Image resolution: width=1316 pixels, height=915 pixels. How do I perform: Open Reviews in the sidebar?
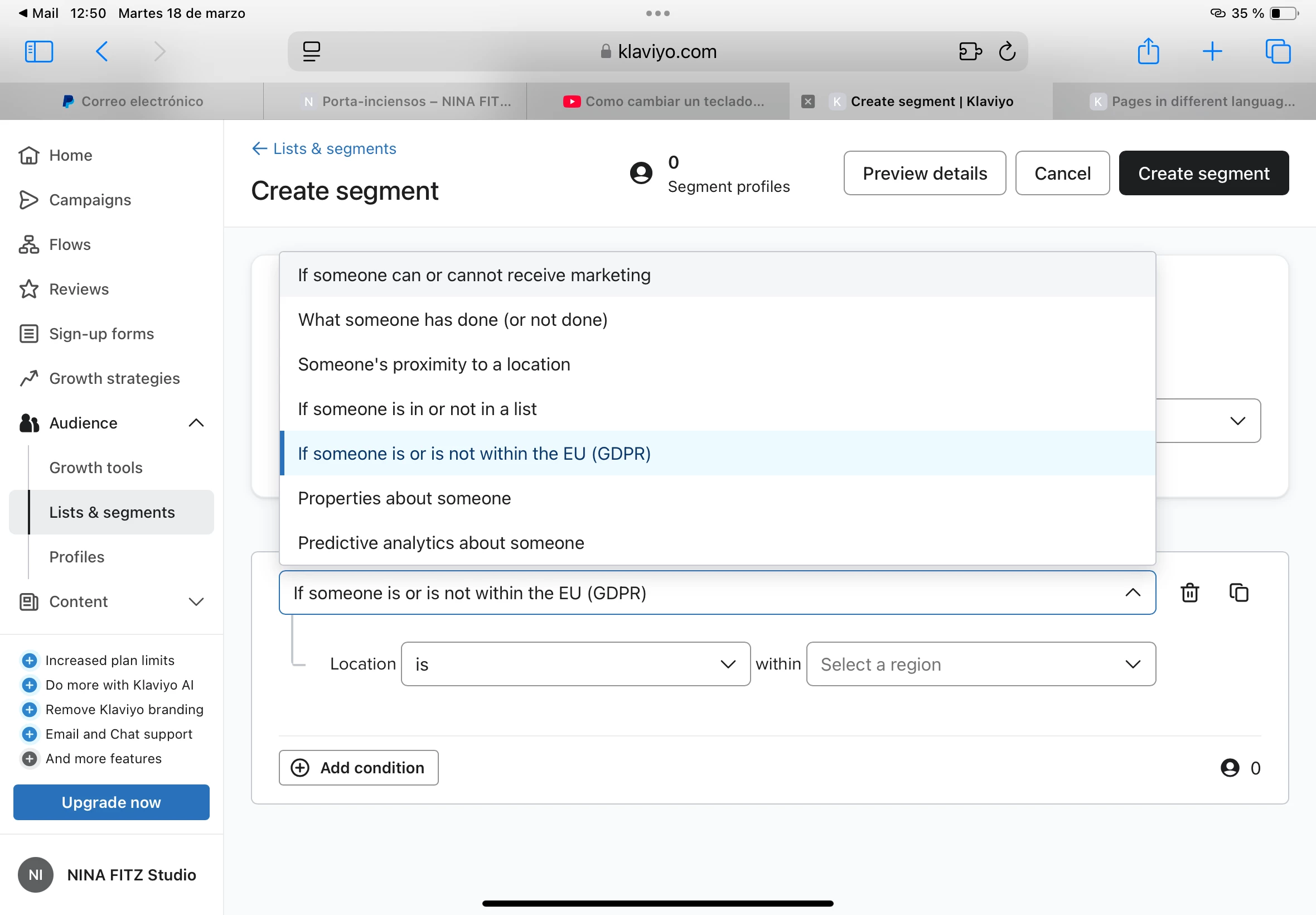coord(64,290)
